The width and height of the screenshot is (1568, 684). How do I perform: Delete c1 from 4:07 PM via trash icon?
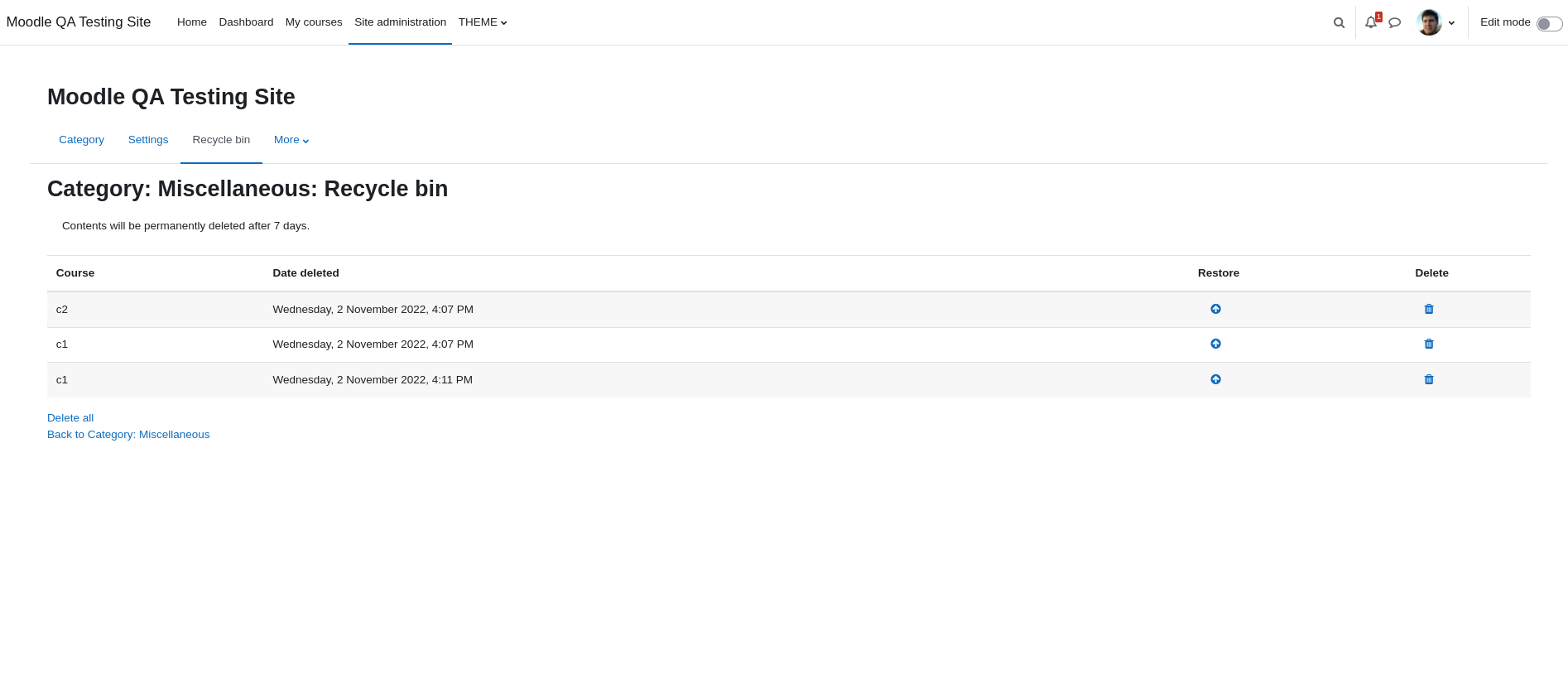(1429, 344)
